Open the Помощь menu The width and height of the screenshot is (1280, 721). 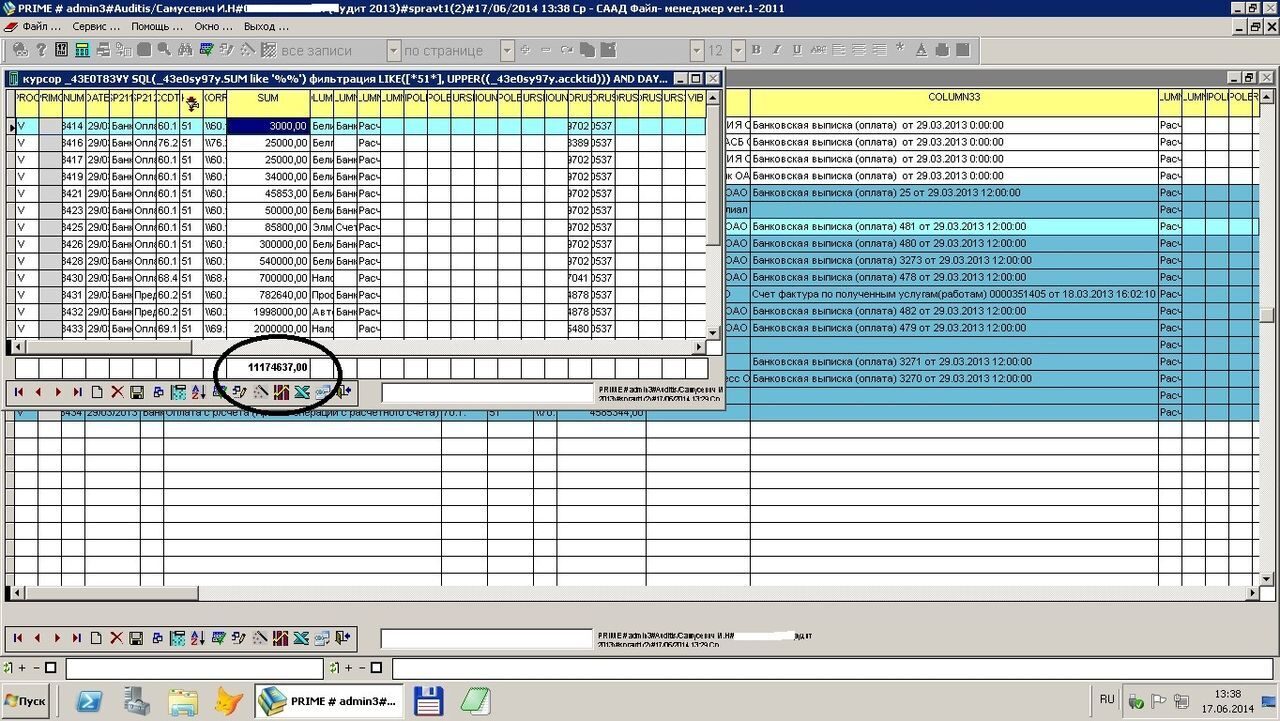coord(155,27)
